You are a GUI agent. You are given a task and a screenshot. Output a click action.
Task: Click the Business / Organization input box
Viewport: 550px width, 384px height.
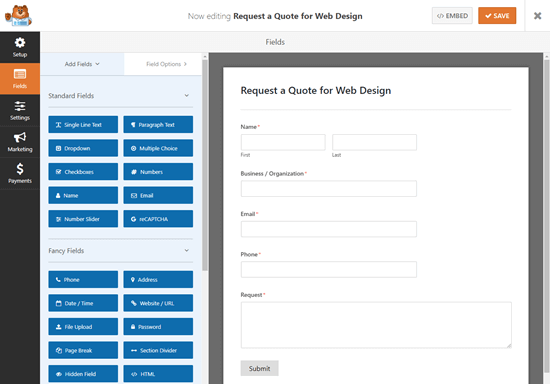click(329, 189)
